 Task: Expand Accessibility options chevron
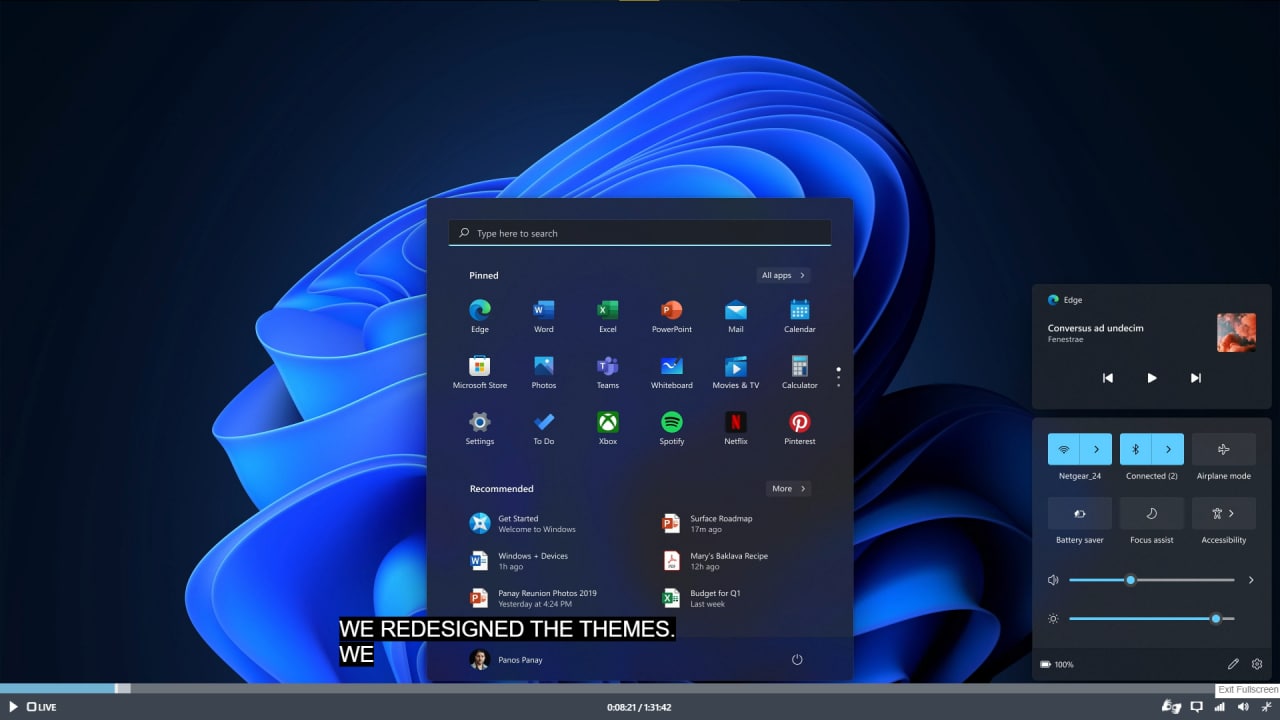[1231, 513]
